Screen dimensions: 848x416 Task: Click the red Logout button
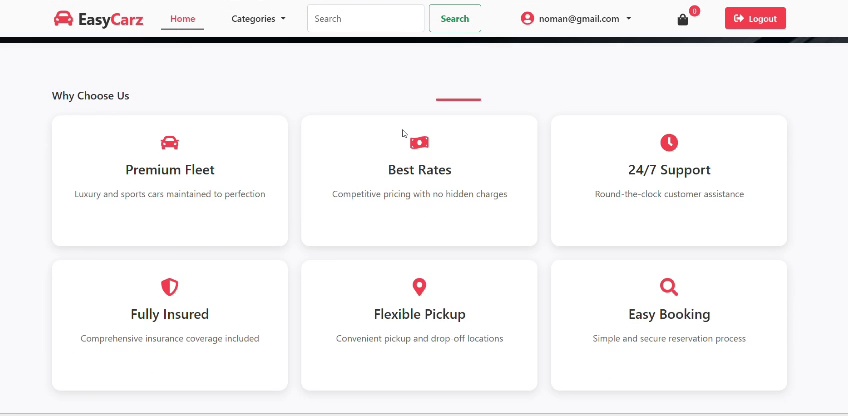tap(755, 18)
